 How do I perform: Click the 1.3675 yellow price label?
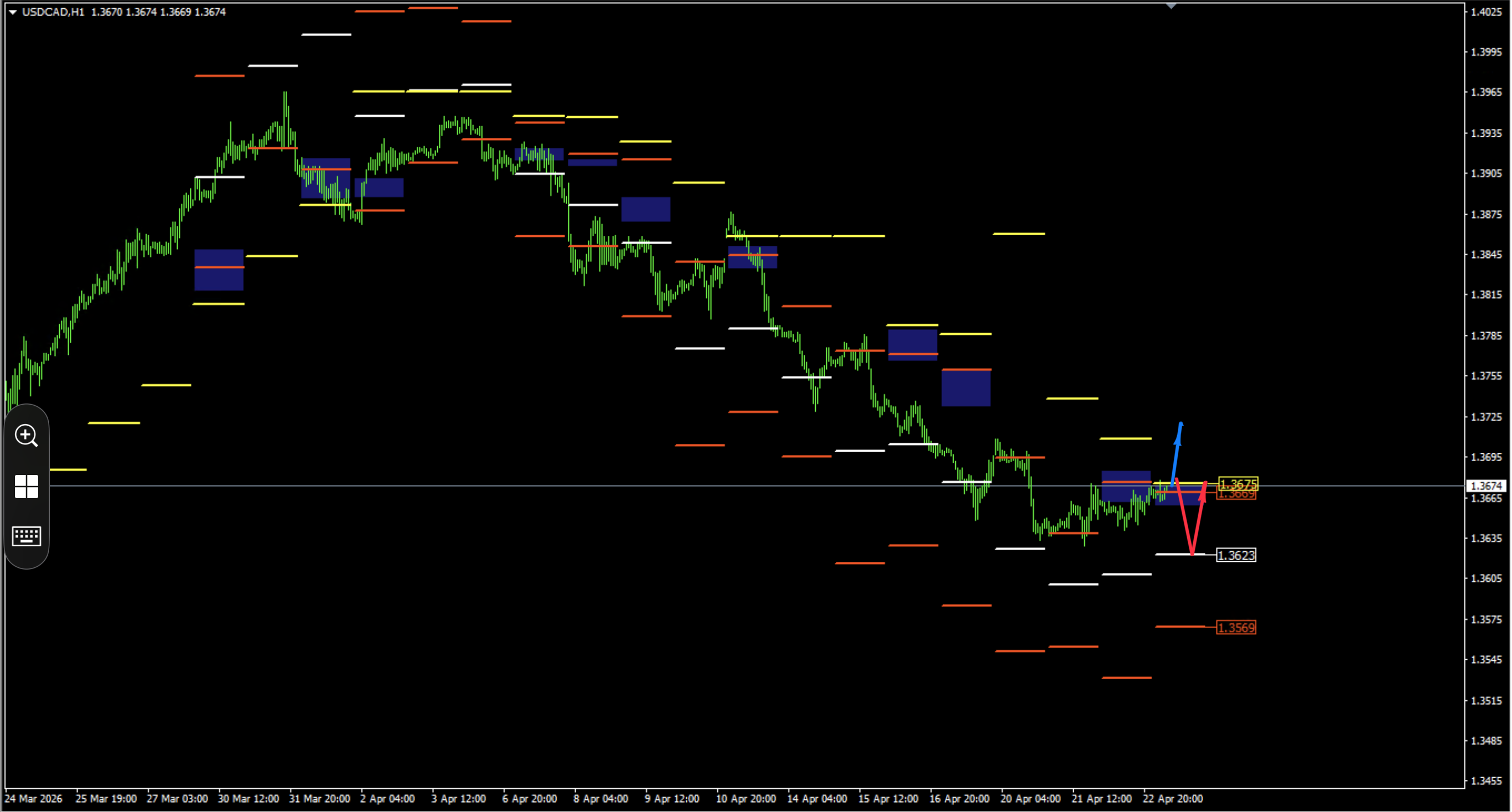coord(1238,484)
